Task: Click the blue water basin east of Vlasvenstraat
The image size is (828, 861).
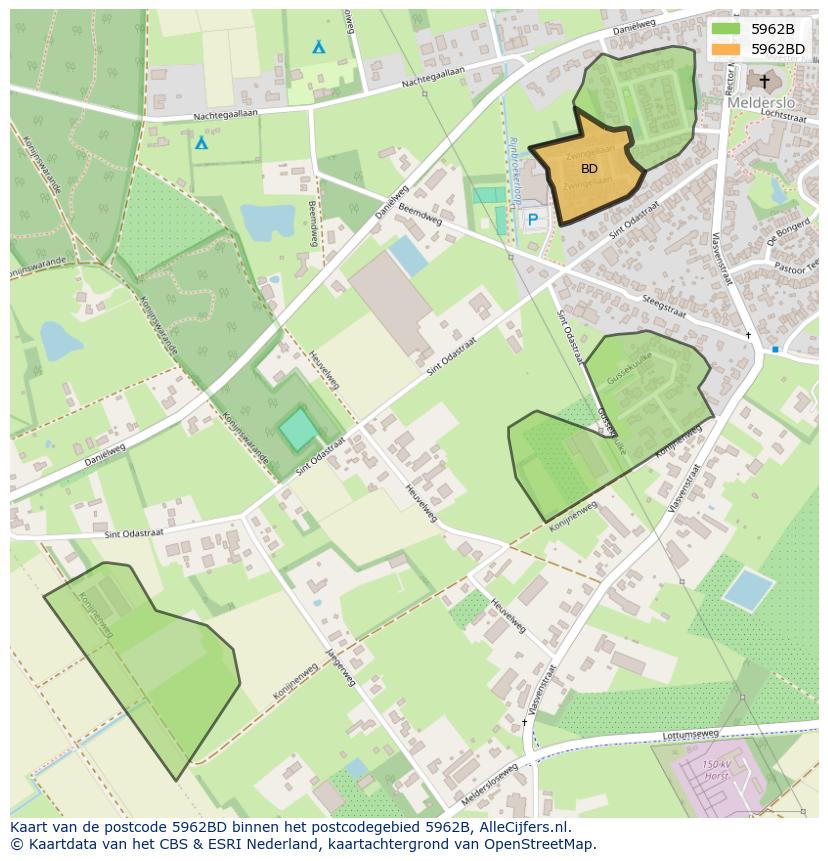Action: (748, 589)
